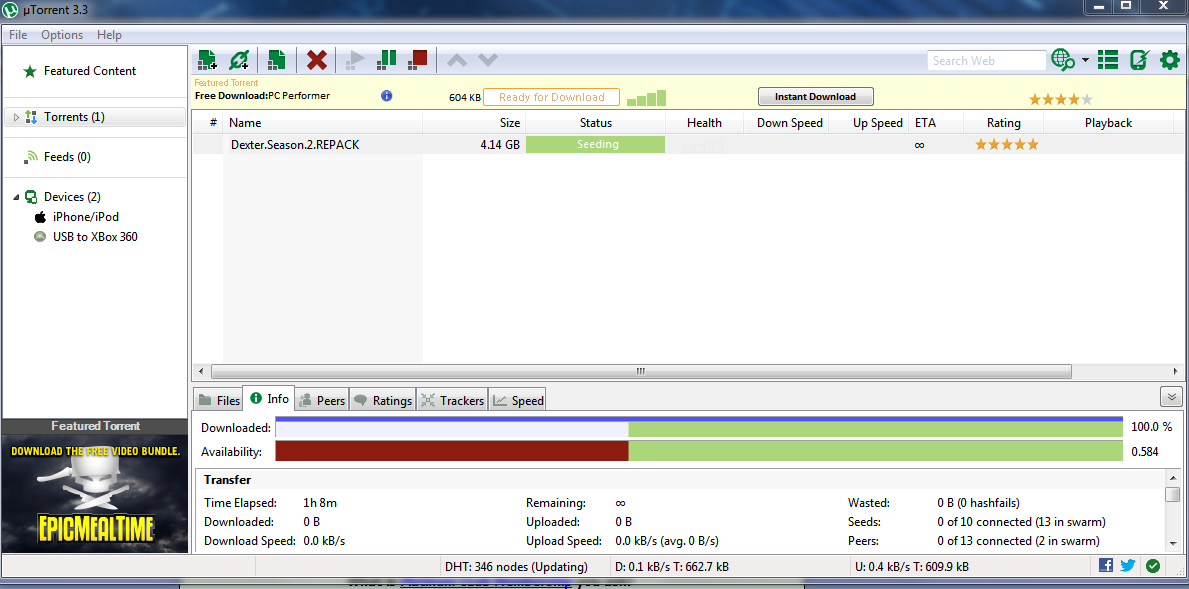Click green network status checkmark icon

(1153, 566)
